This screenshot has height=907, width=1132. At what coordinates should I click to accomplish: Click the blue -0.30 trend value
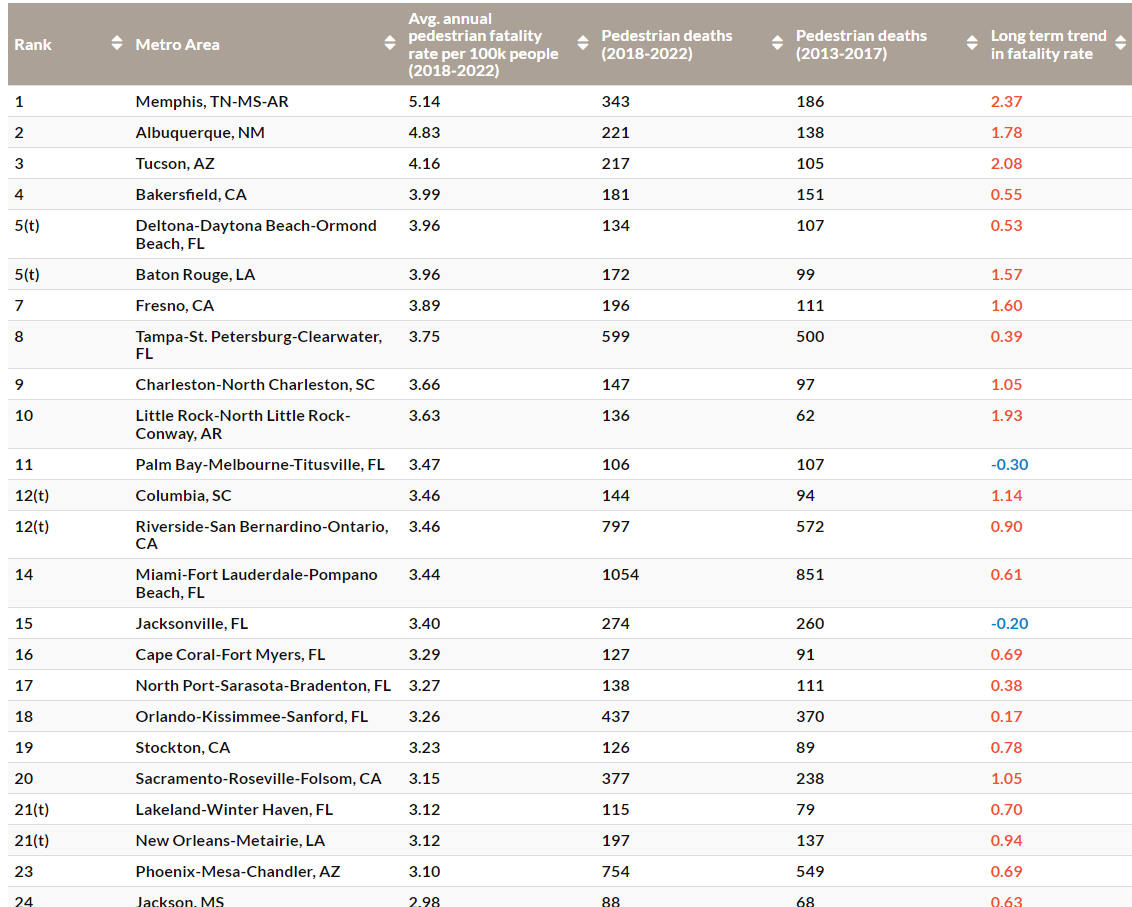tap(1009, 464)
